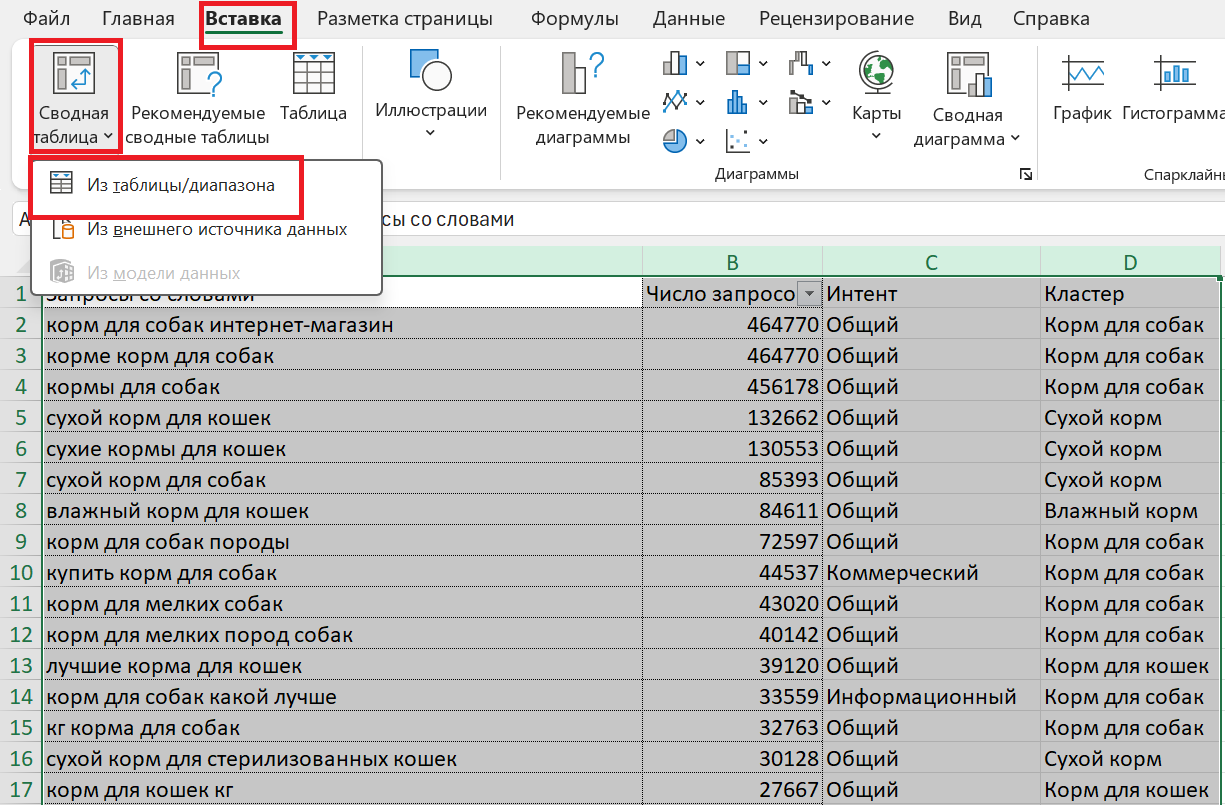The width and height of the screenshot is (1225, 805).
Task: Insert a column bar chart
Action: [676, 65]
